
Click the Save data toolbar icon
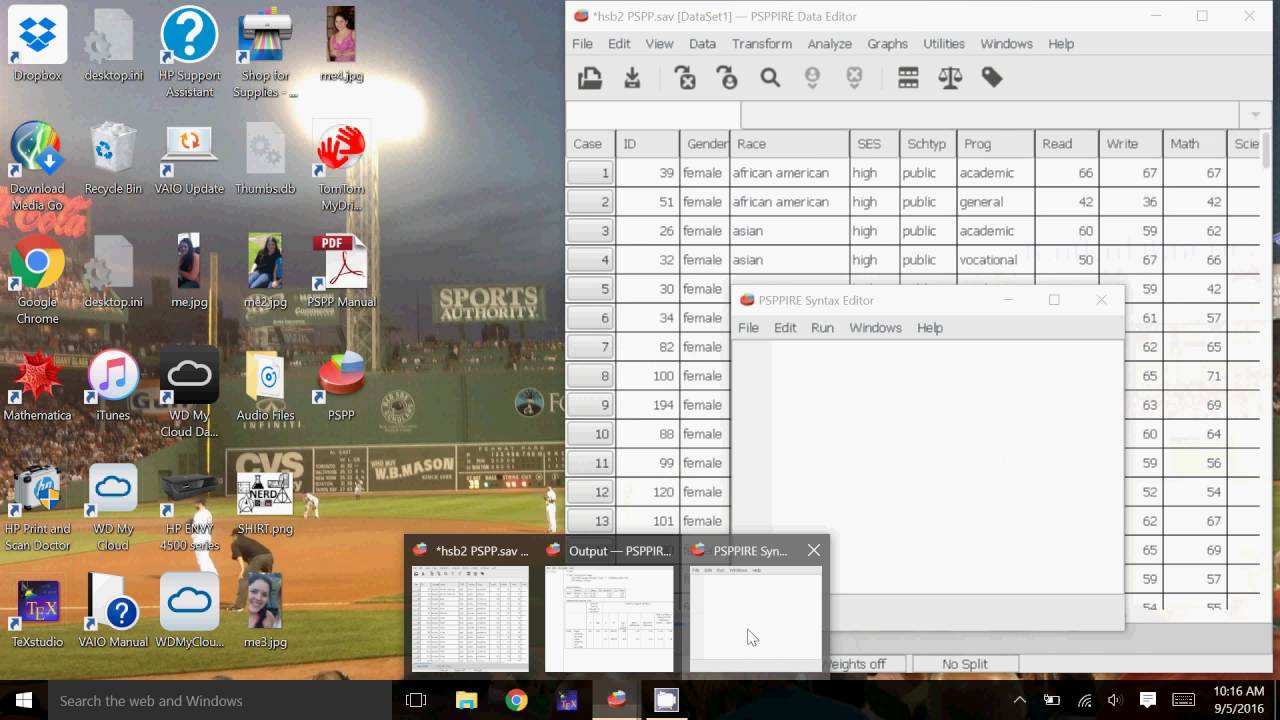[x=632, y=78]
